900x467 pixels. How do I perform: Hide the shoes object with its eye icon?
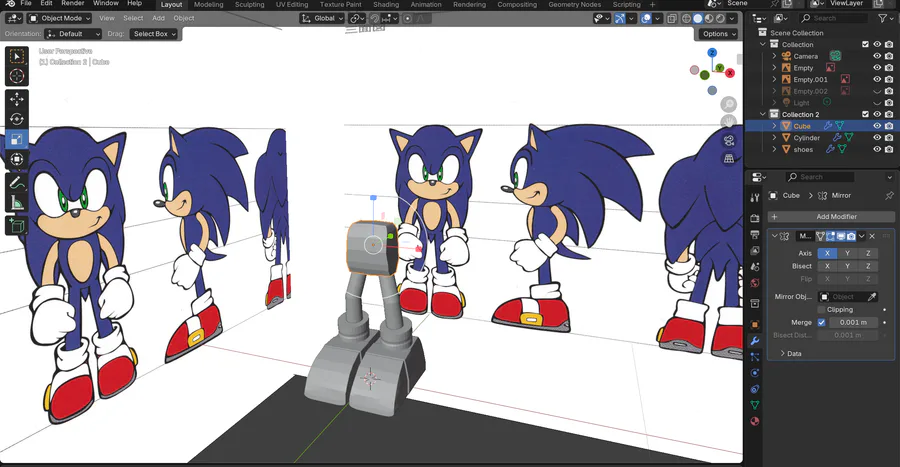point(877,149)
